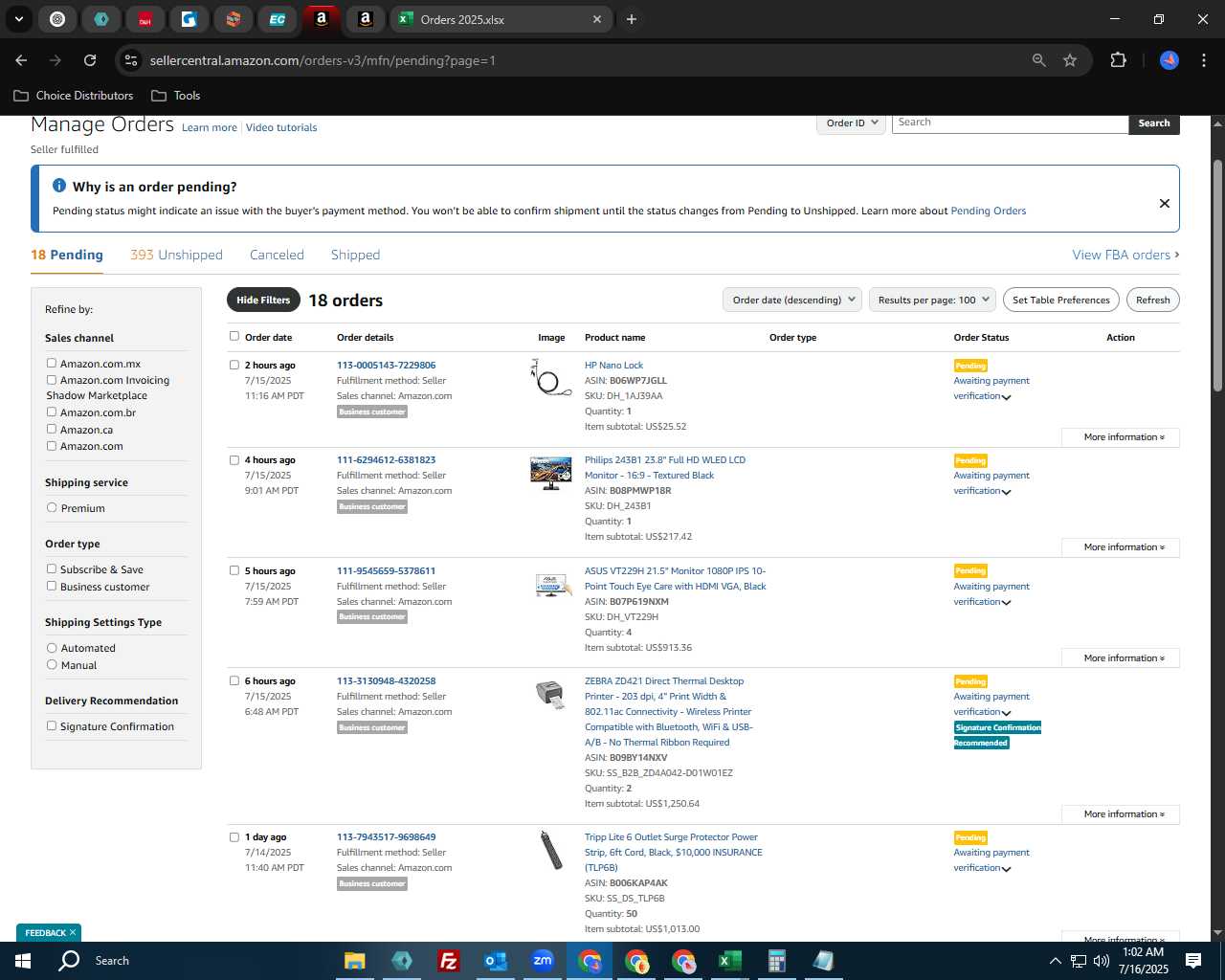The width and height of the screenshot is (1225, 980).
Task: Switch to the D&H browser tab
Action: click(x=145, y=19)
